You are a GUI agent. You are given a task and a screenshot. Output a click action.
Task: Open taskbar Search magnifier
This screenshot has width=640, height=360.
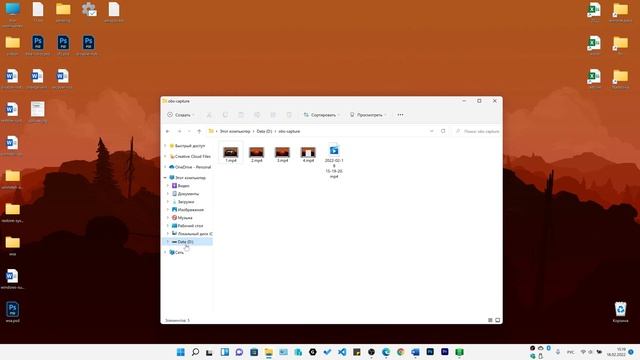(195, 352)
